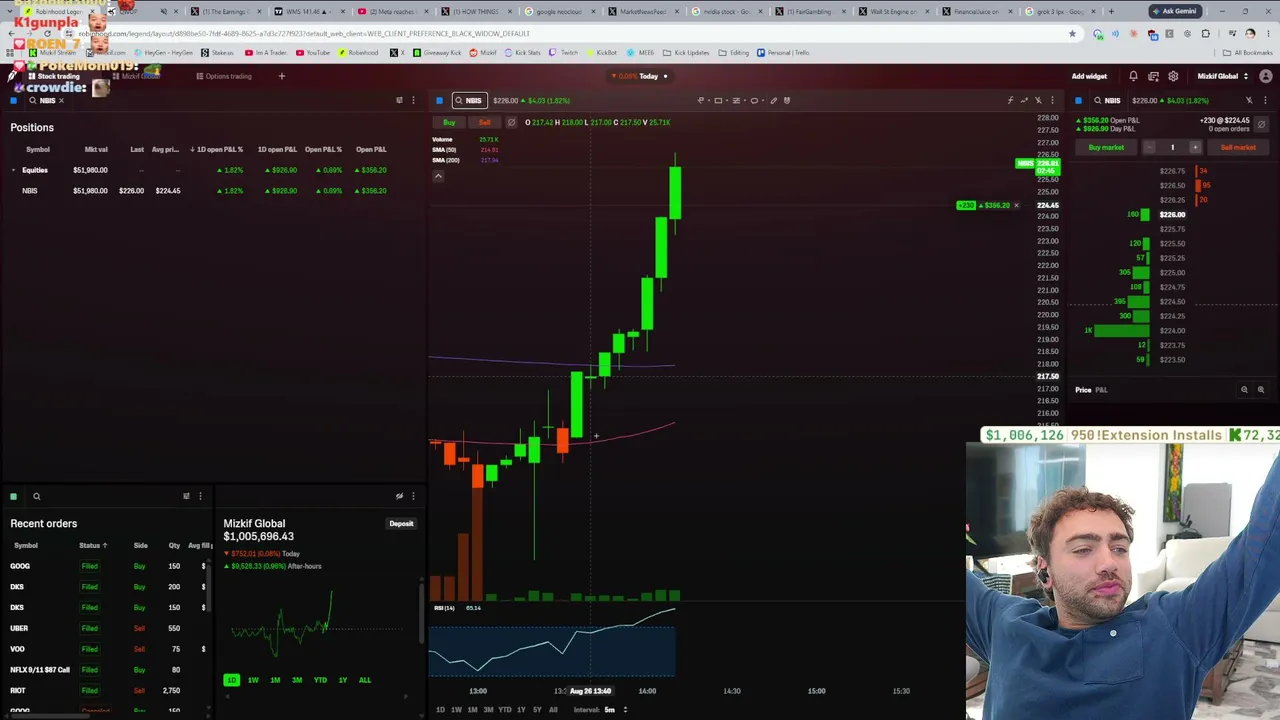Click the search icon in the Recent orders widget
This screenshot has width=1280, height=720.
click(x=36, y=496)
